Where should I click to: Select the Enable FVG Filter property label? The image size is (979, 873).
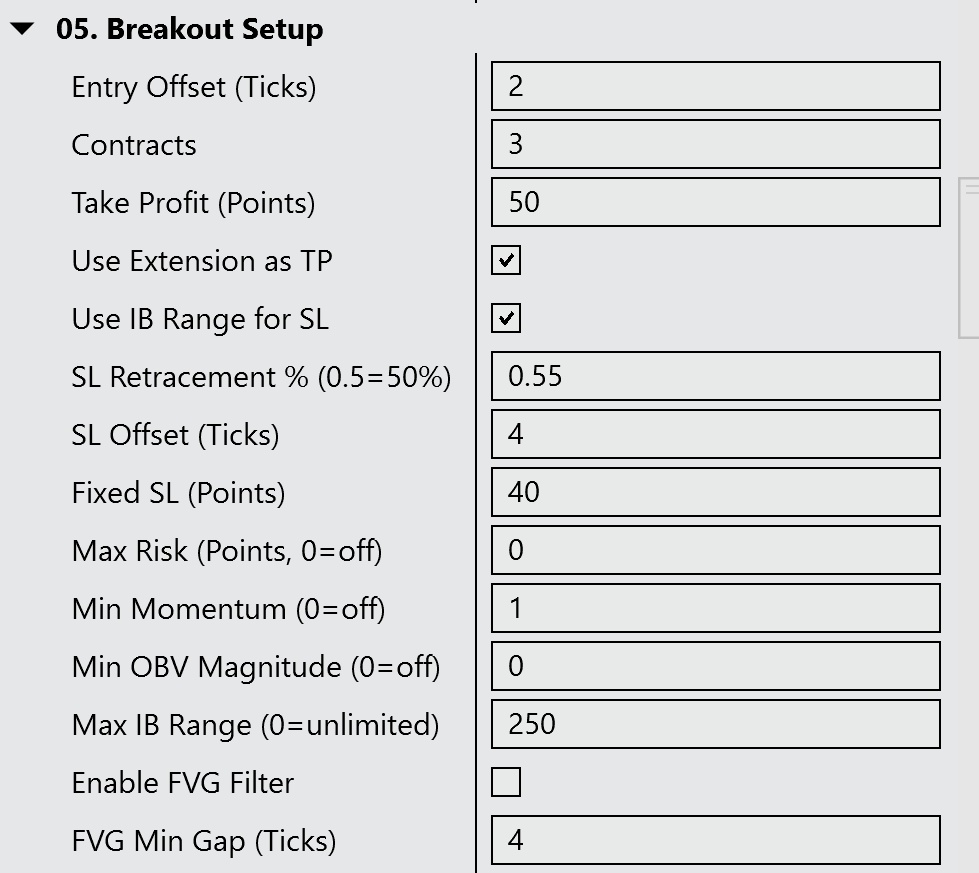182,782
